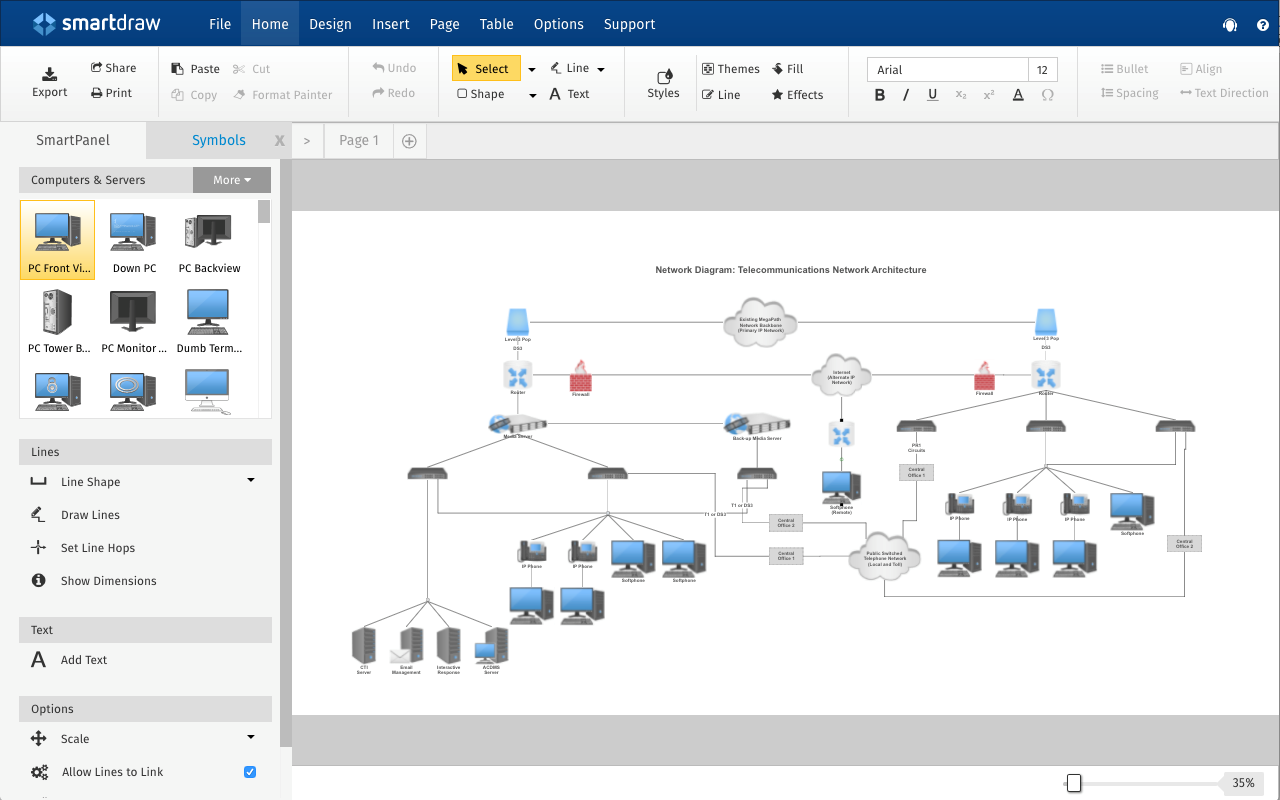Click the underline icon
The height and width of the screenshot is (800, 1280).
point(933,95)
